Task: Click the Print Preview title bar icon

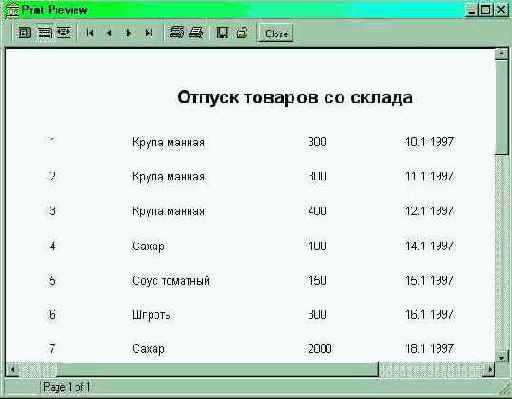Action: [12, 10]
